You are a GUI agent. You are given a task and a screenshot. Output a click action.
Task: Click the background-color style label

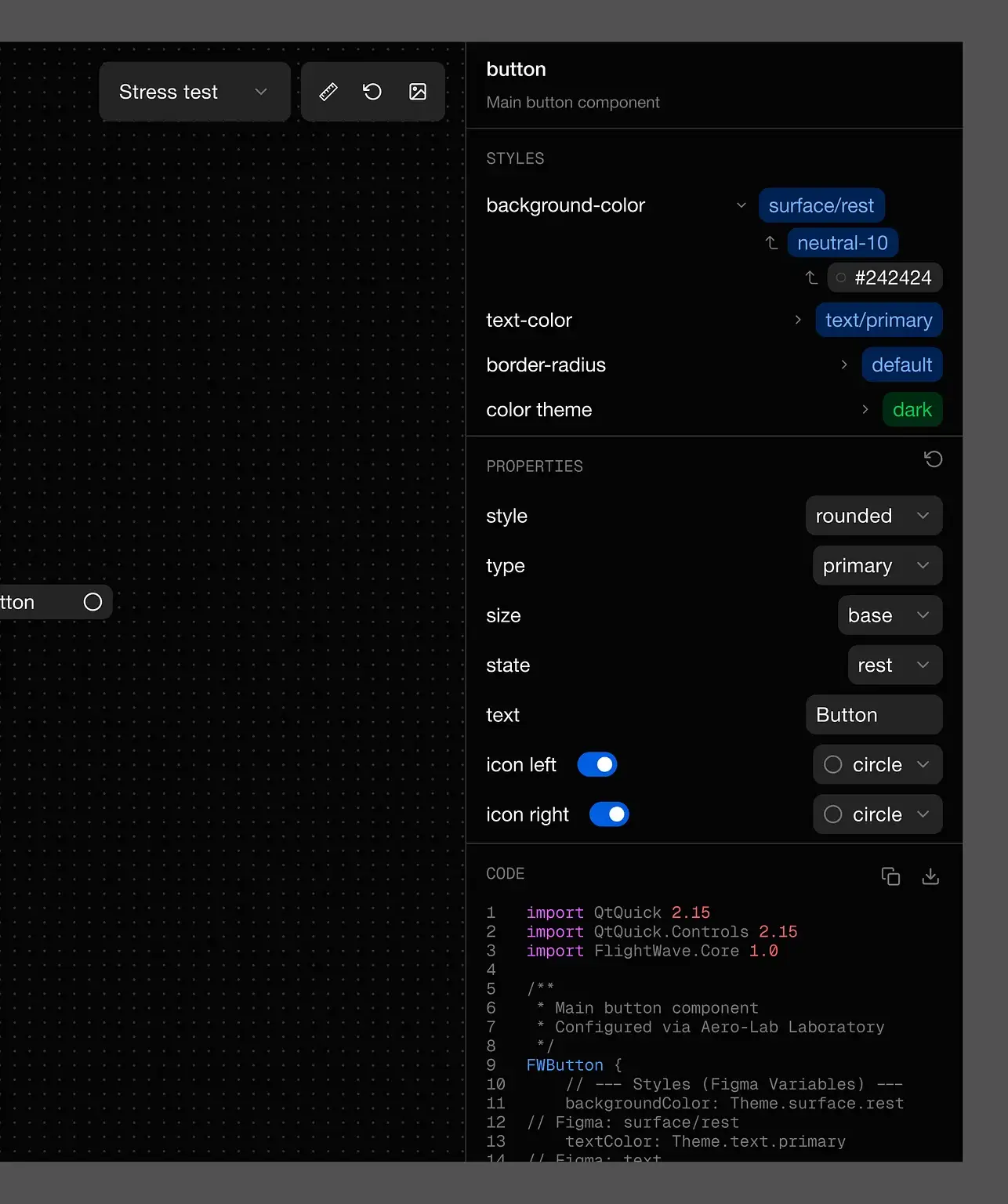(565, 205)
